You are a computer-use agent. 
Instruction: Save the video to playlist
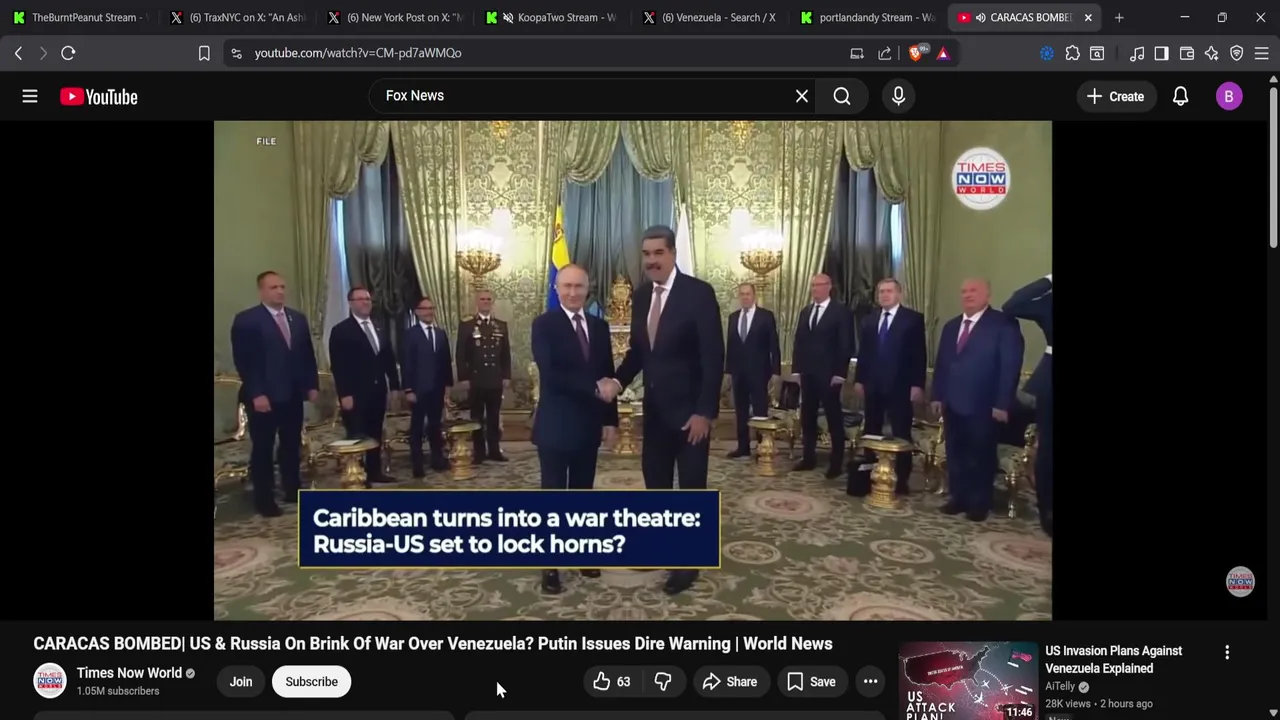coord(811,681)
